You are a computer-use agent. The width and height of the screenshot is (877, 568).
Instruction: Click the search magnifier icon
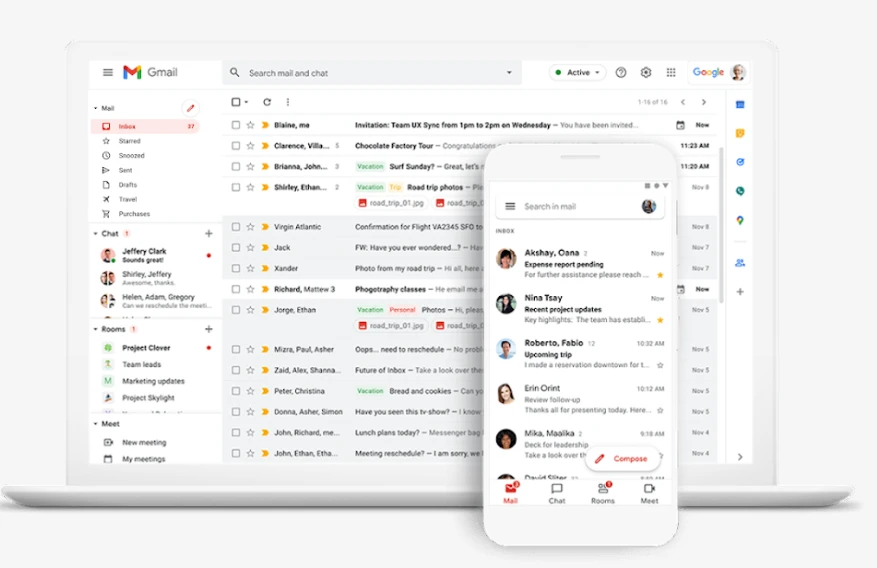(x=235, y=73)
